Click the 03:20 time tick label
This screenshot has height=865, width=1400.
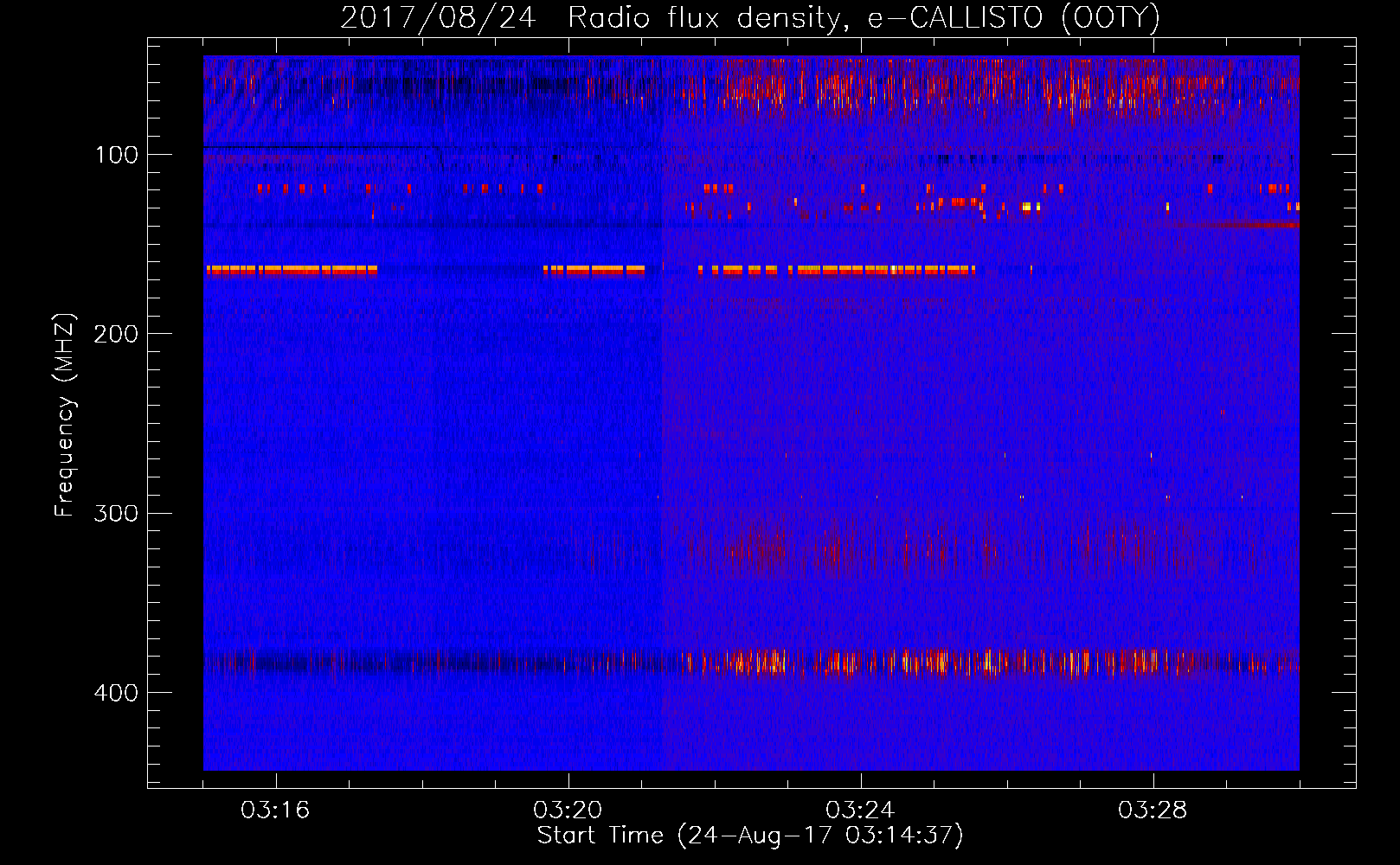point(568,810)
